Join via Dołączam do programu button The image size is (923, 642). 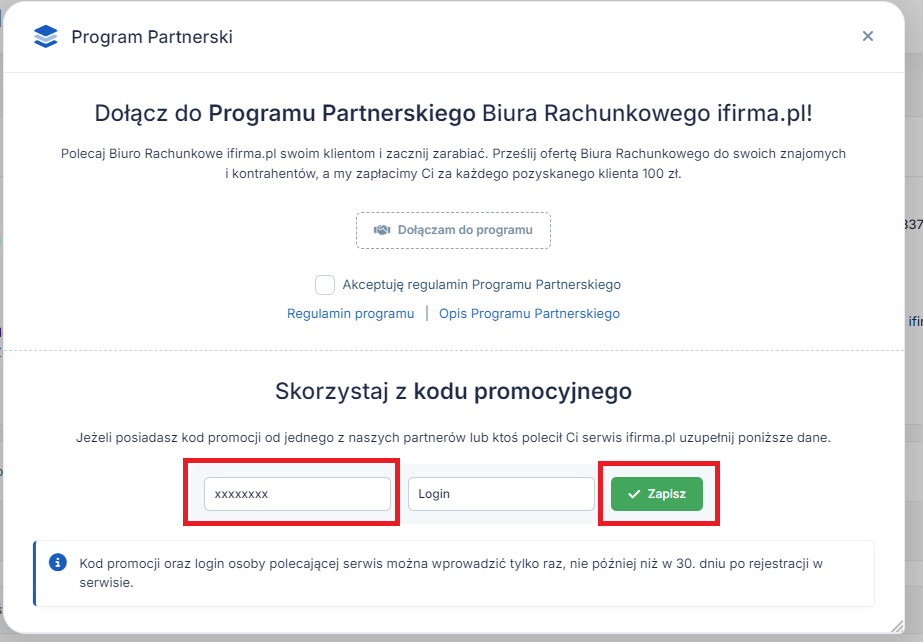pyautogui.click(x=453, y=230)
